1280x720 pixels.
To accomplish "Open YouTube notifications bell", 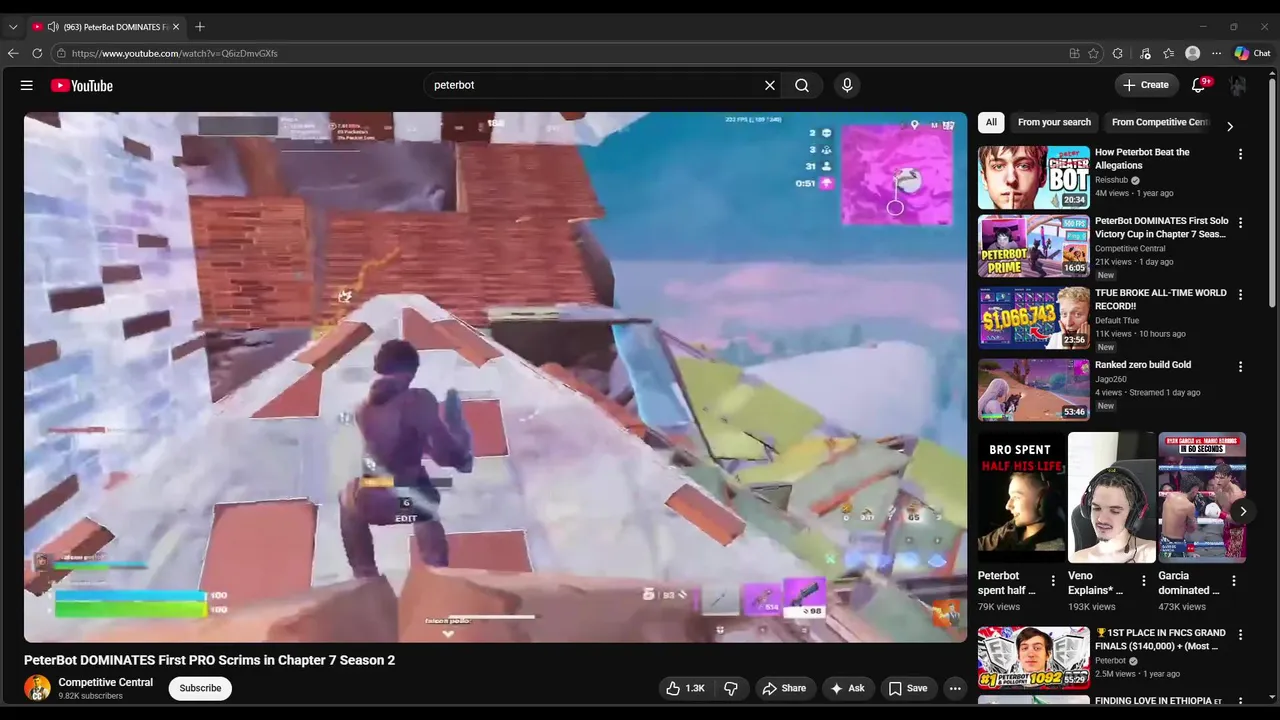I will 1199,85.
